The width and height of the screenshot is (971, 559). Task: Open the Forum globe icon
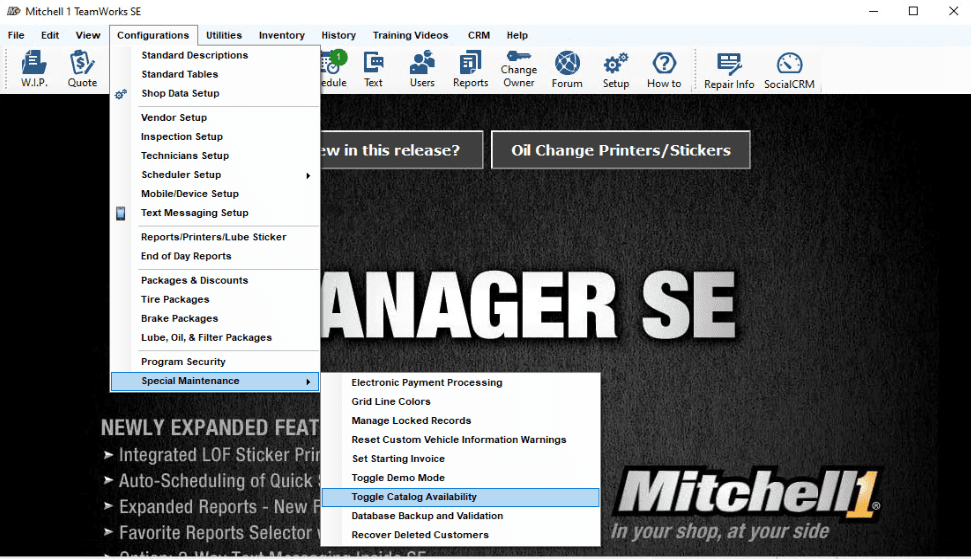click(x=567, y=69)
